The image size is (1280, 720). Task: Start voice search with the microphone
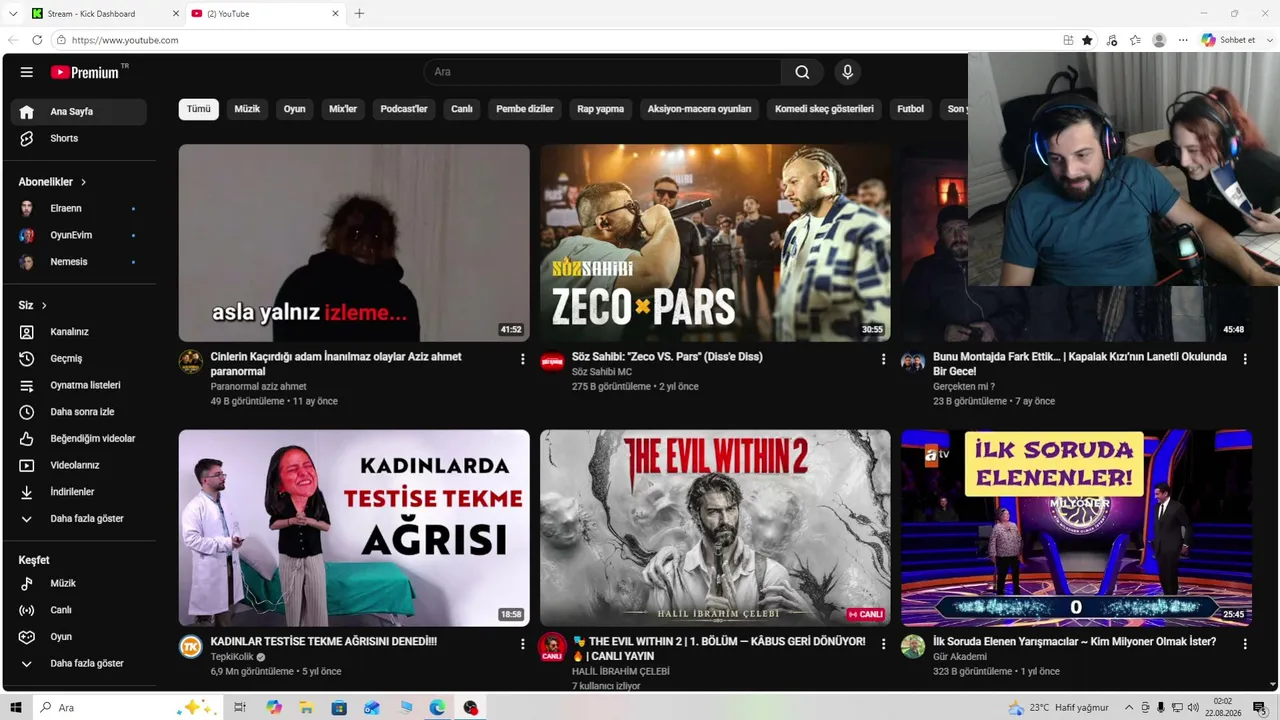[x=847, y=72]
